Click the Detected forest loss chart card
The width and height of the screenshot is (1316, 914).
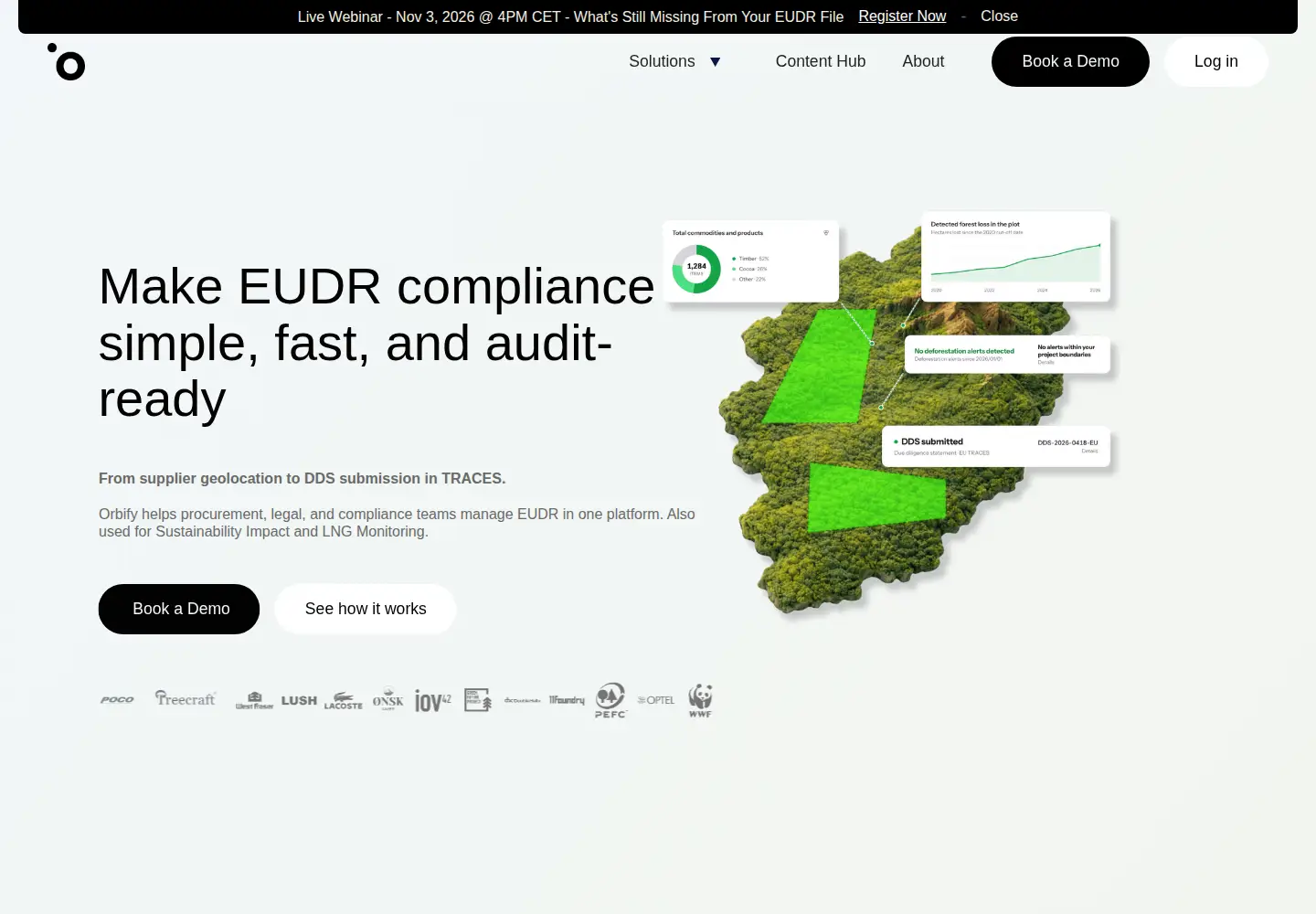pyautogui.click(x=1015, y=257)
